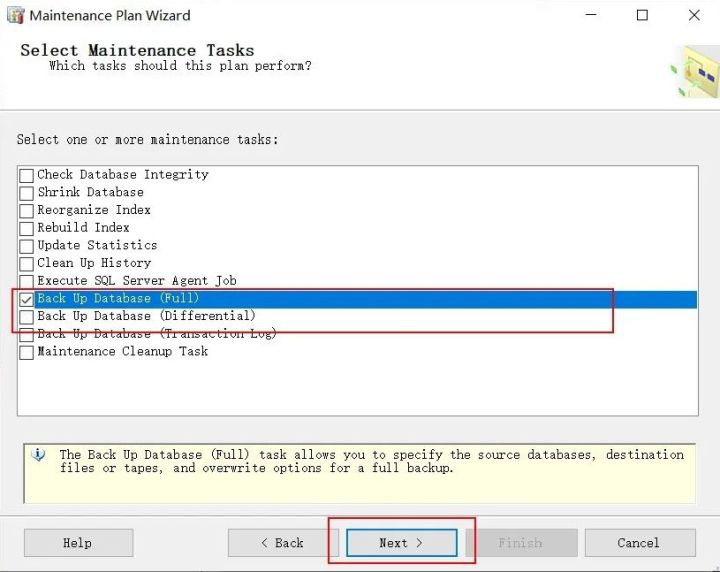720x572 pixels.
Task: Check Execute SQL Server Agent Job
Action: coord(27,282)
